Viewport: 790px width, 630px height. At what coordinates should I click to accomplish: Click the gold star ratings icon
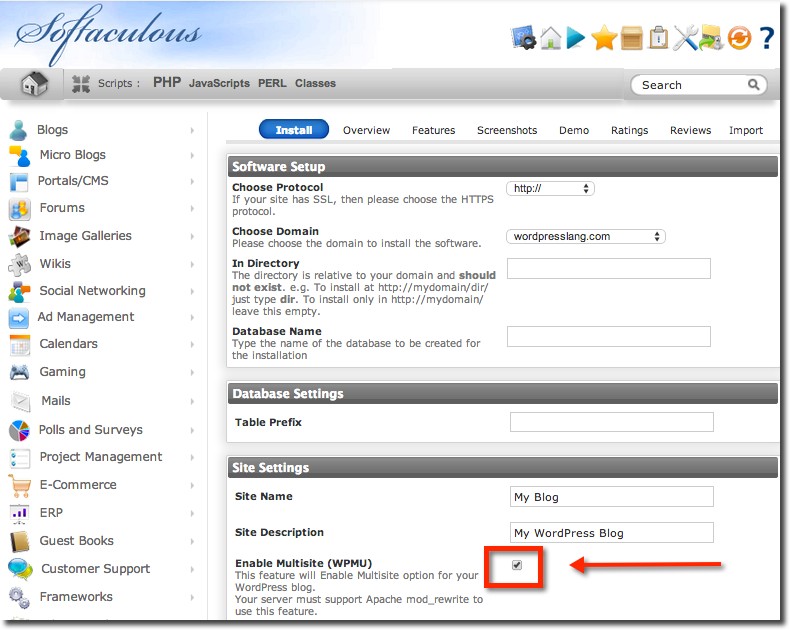tap(604, 38)
